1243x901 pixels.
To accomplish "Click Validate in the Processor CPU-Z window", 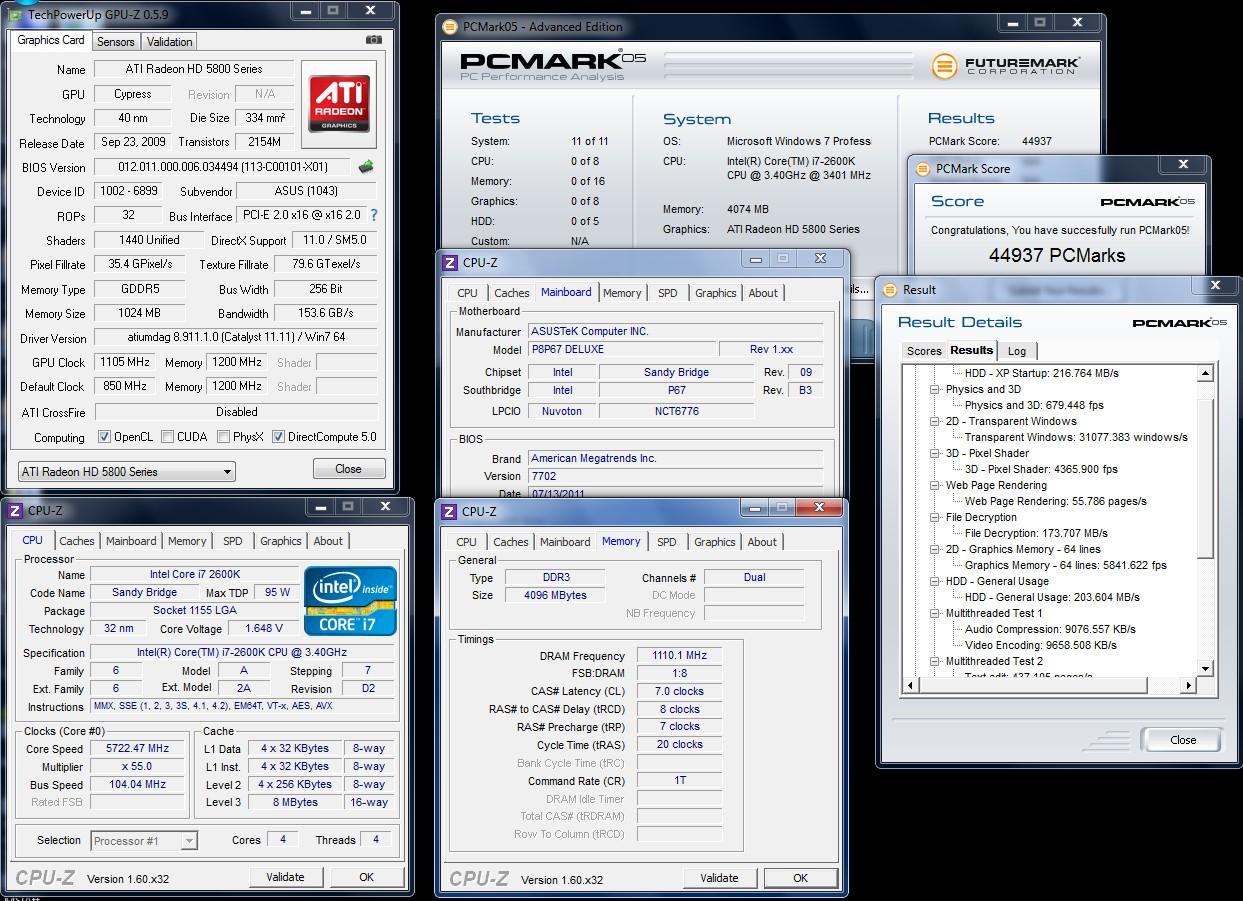I will (x=285, y=877).
